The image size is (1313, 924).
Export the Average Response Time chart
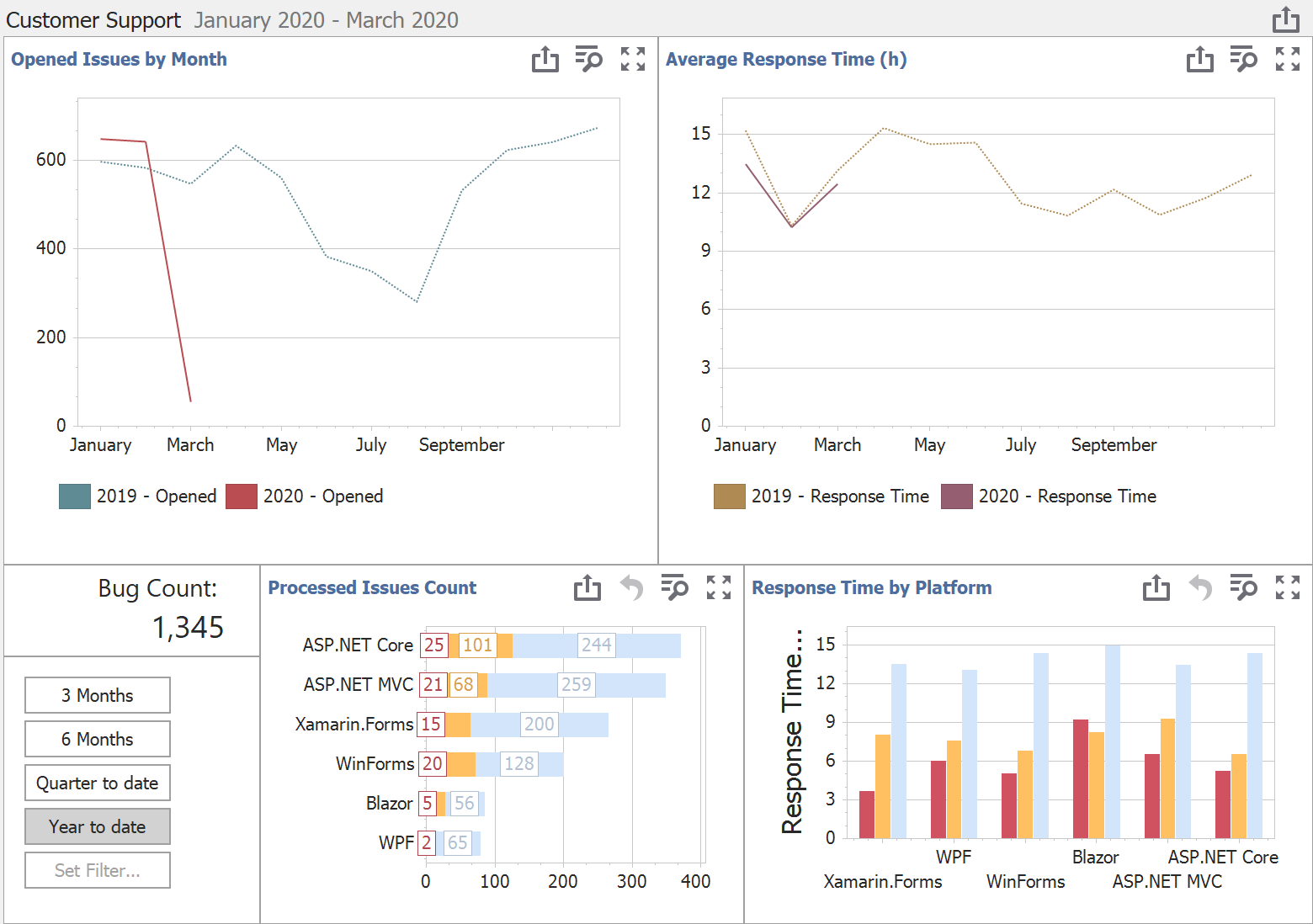(x=1200, y=59)
